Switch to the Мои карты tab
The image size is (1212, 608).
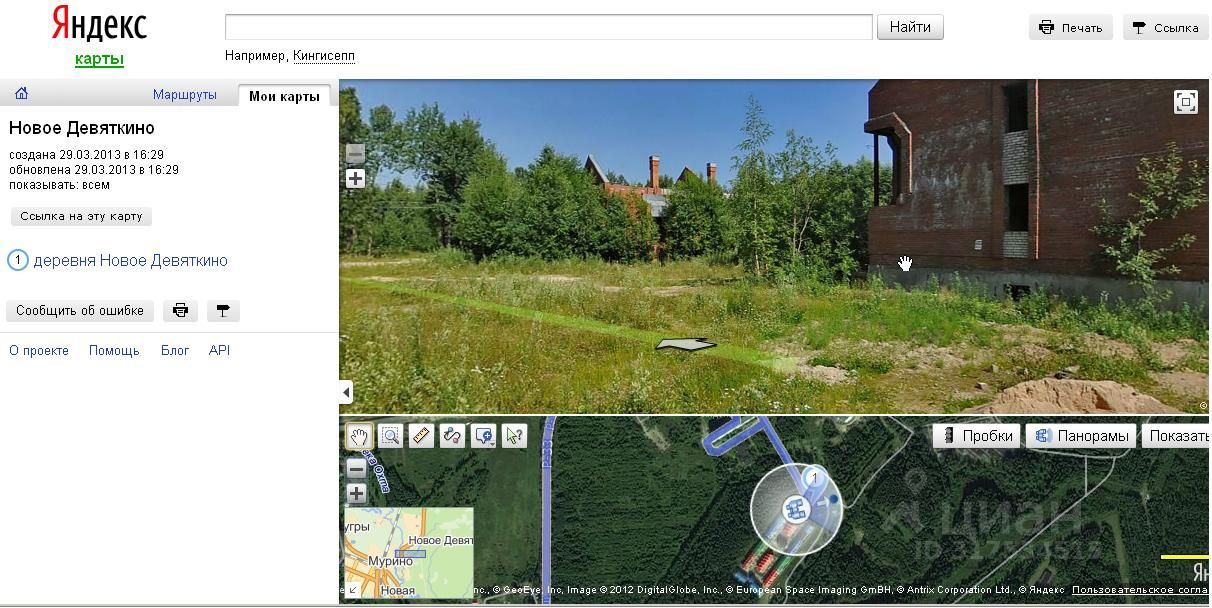(x=284, y=96)
